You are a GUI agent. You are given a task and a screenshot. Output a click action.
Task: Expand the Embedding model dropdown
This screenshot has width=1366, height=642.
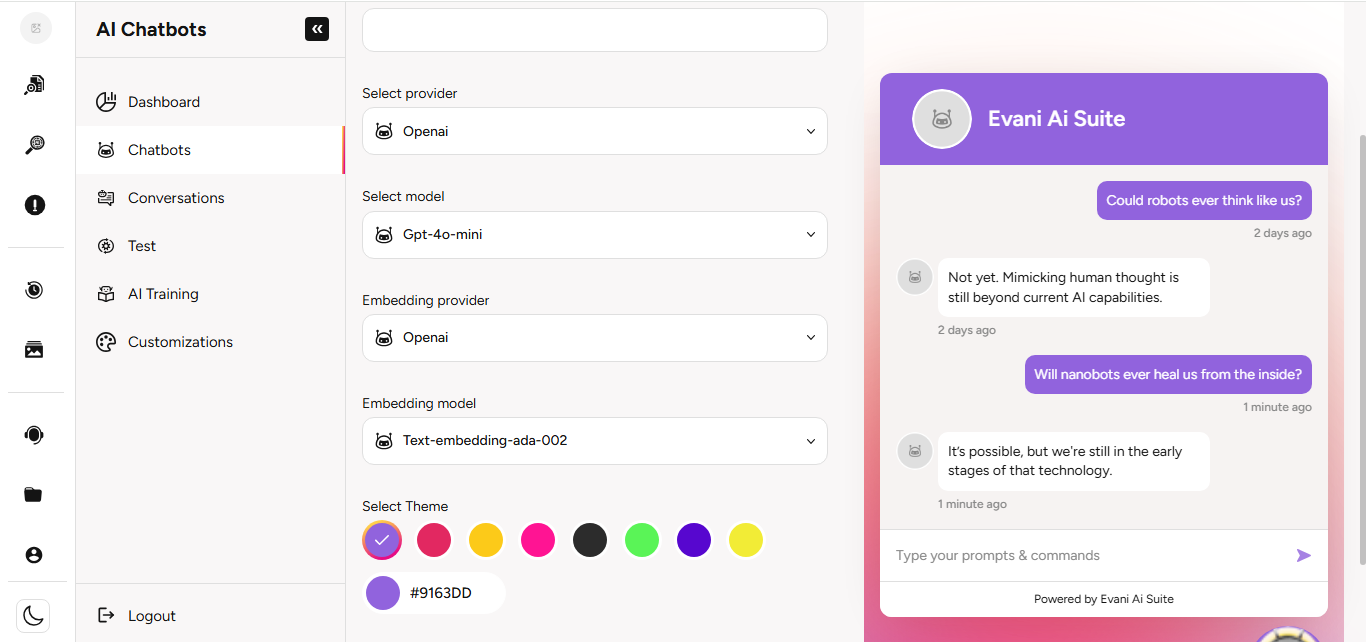[594, 441]
